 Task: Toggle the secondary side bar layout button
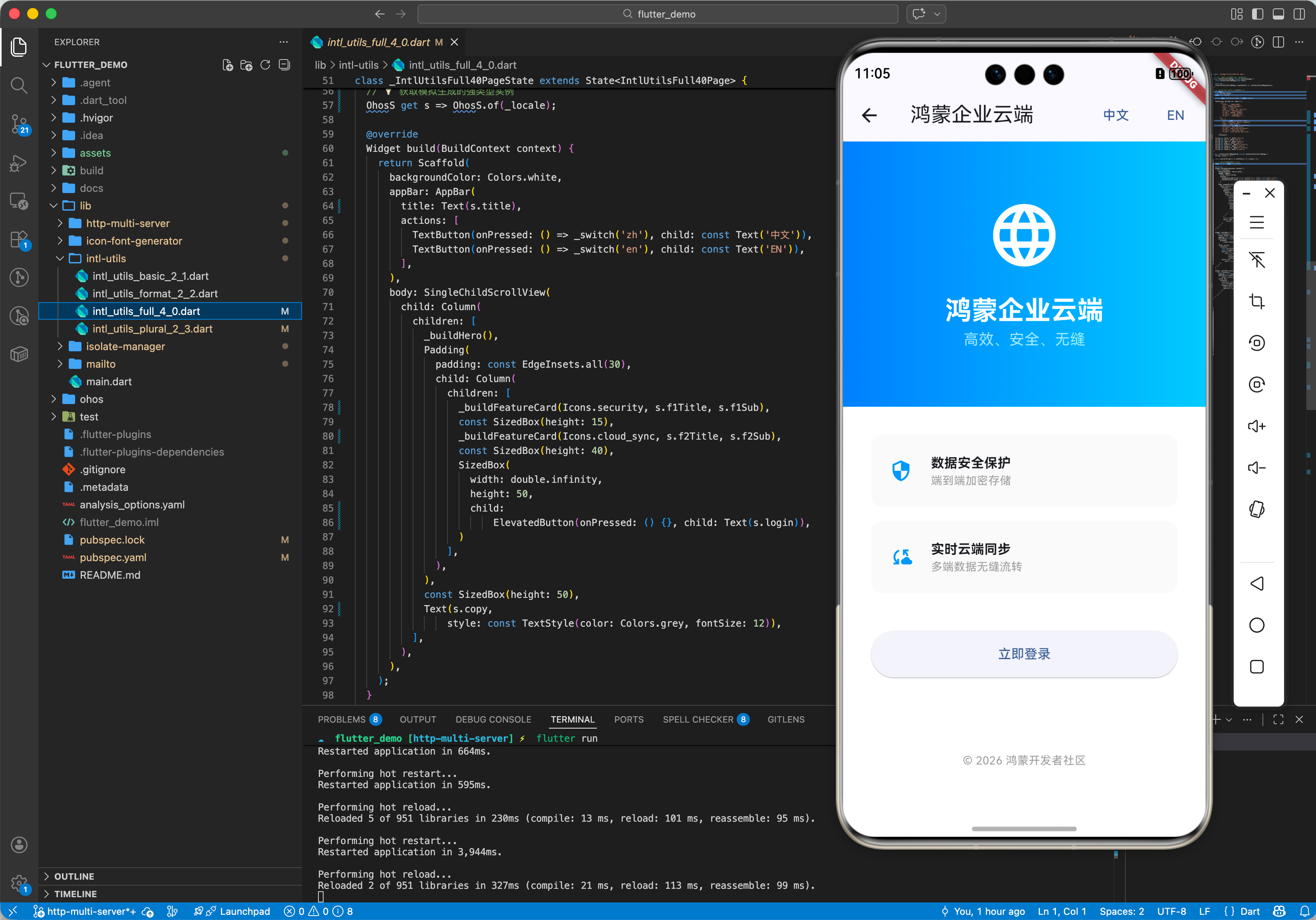[x=1299, y=14]
